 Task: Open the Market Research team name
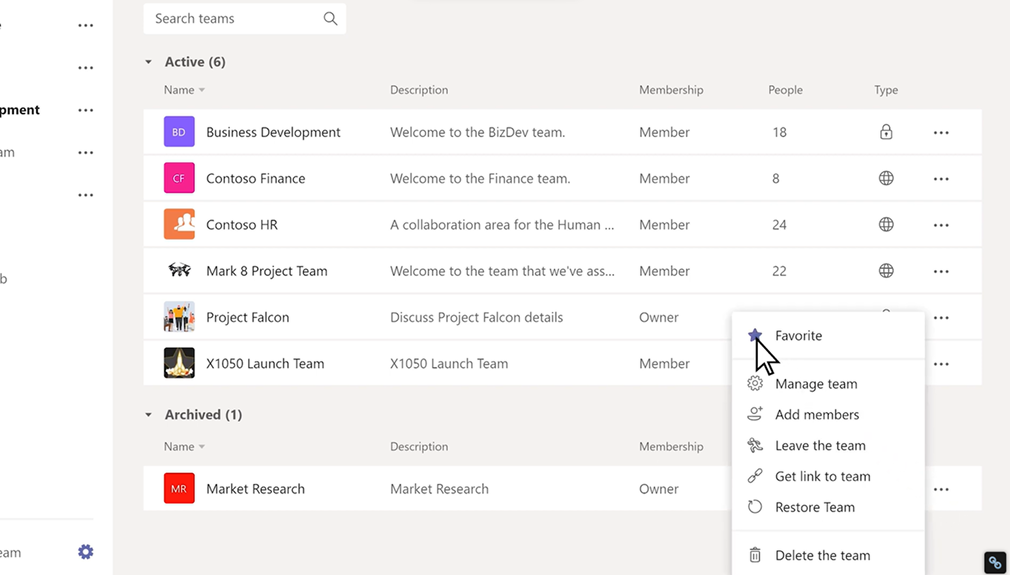(x=255, y=489)
